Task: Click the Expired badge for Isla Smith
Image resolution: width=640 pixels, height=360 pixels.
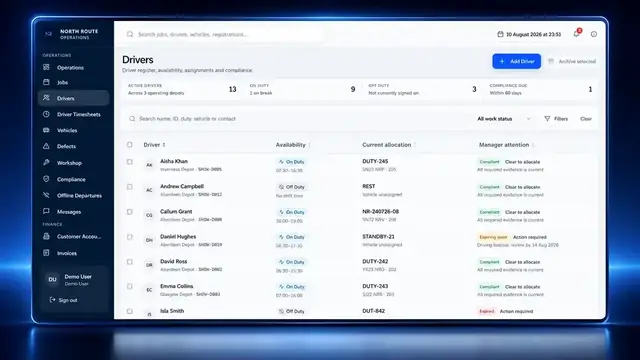Action: [487, 311]
